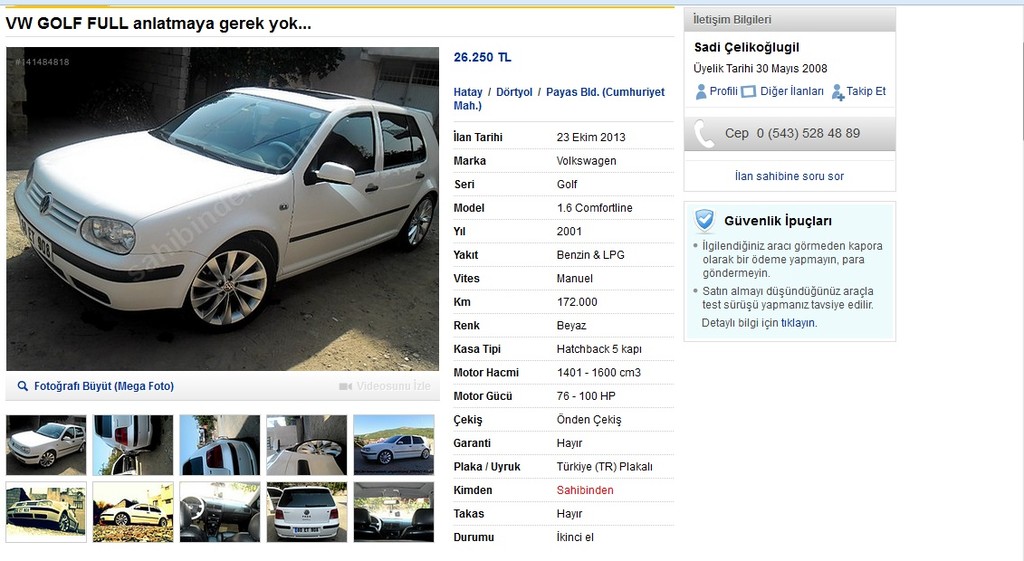Select the dashboard interior thumbnail
The width and height of the screenshot is (1024, 561).
tap(219, 512)
